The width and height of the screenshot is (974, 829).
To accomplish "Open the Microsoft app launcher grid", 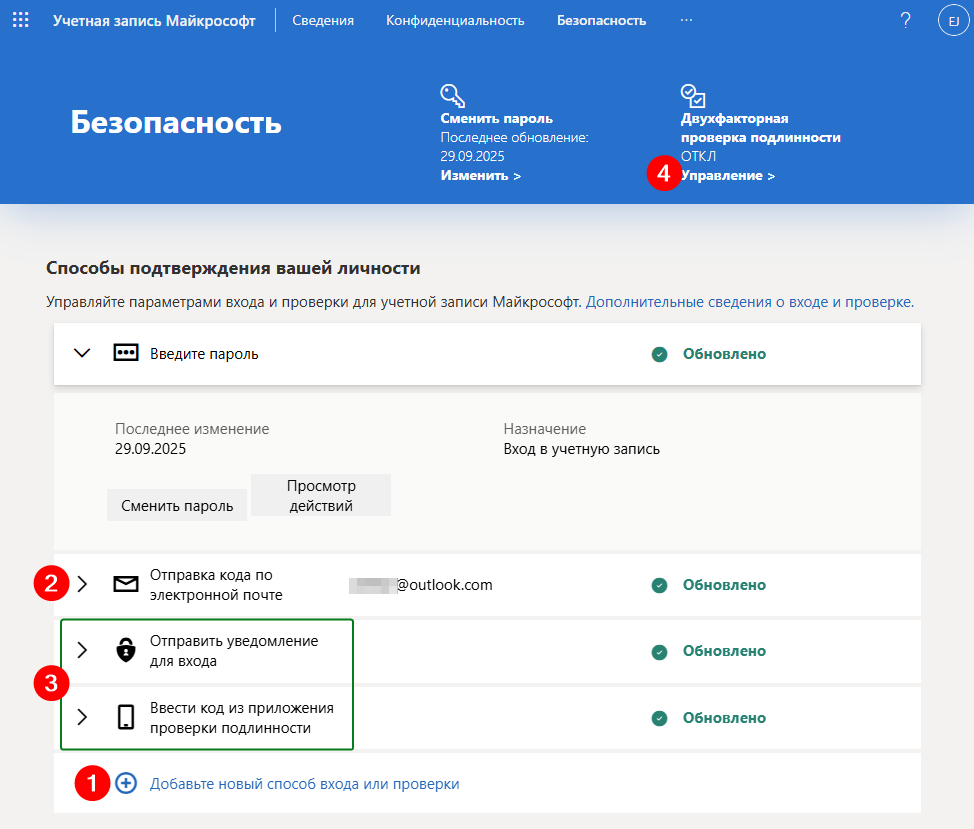I will click(x=21, y=20).
